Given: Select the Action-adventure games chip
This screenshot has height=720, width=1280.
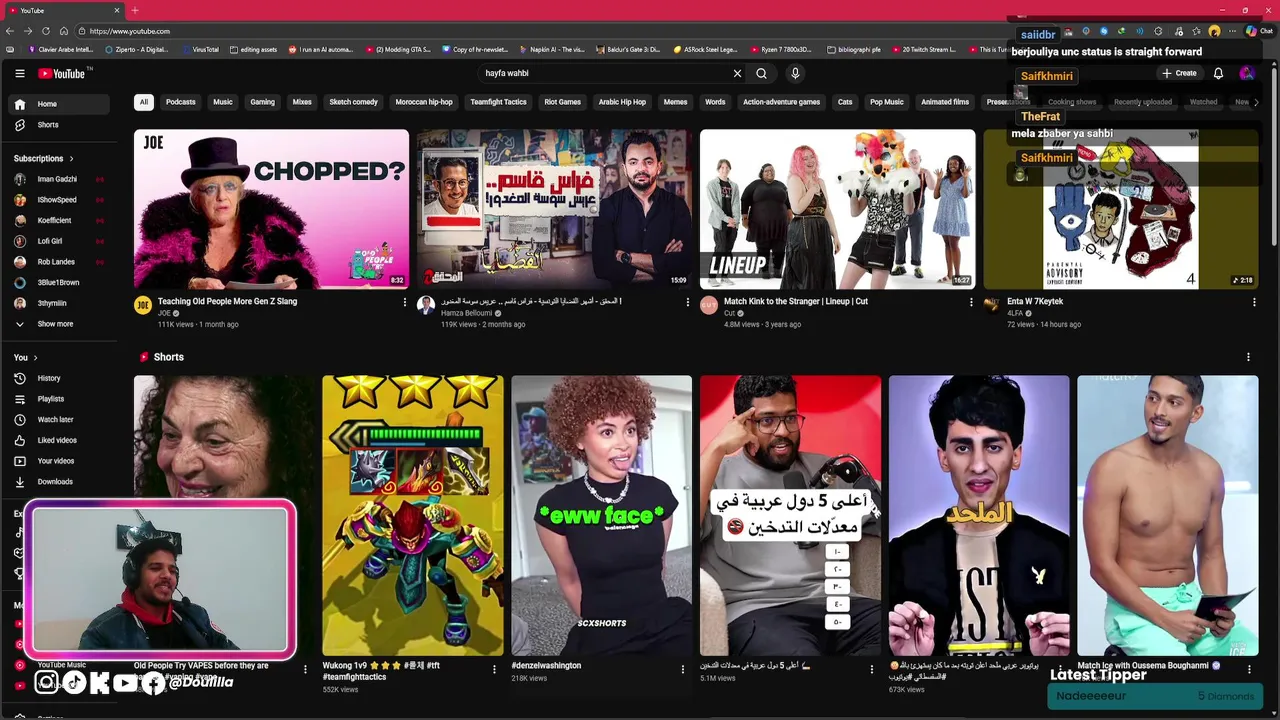Looking at the screenshot, I should coord(781,102).
